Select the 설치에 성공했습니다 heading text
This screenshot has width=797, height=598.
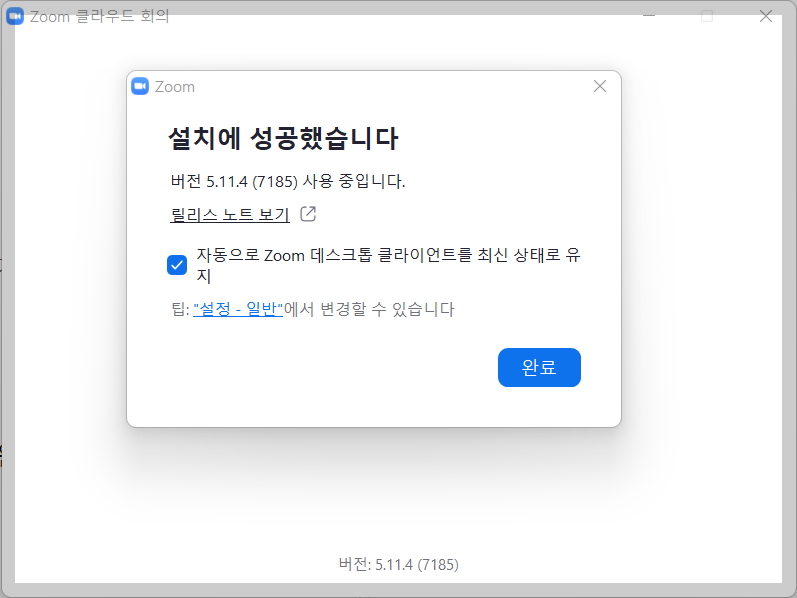tap(283, 138)
